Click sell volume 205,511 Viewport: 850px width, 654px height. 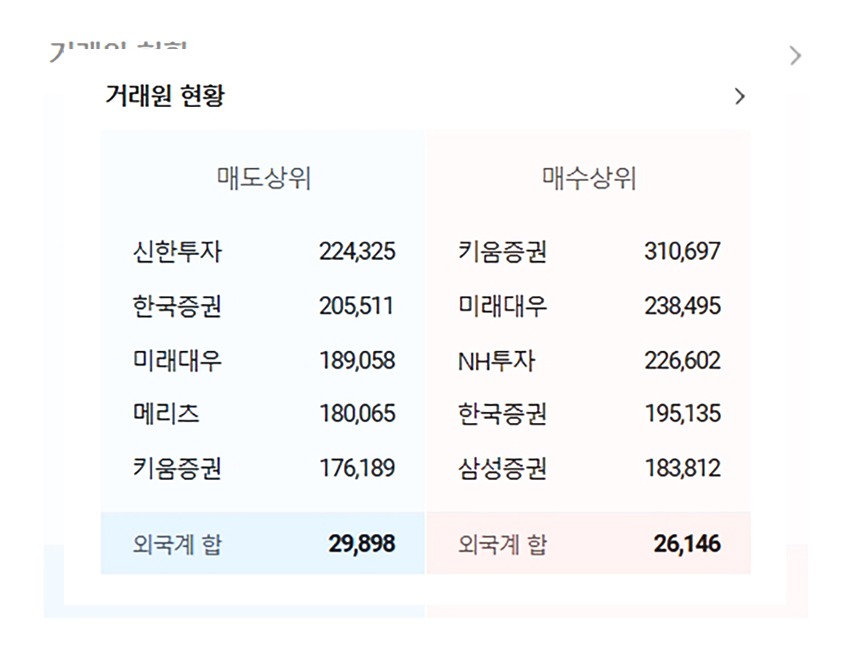pyautogui.click(x=356, y=306)
